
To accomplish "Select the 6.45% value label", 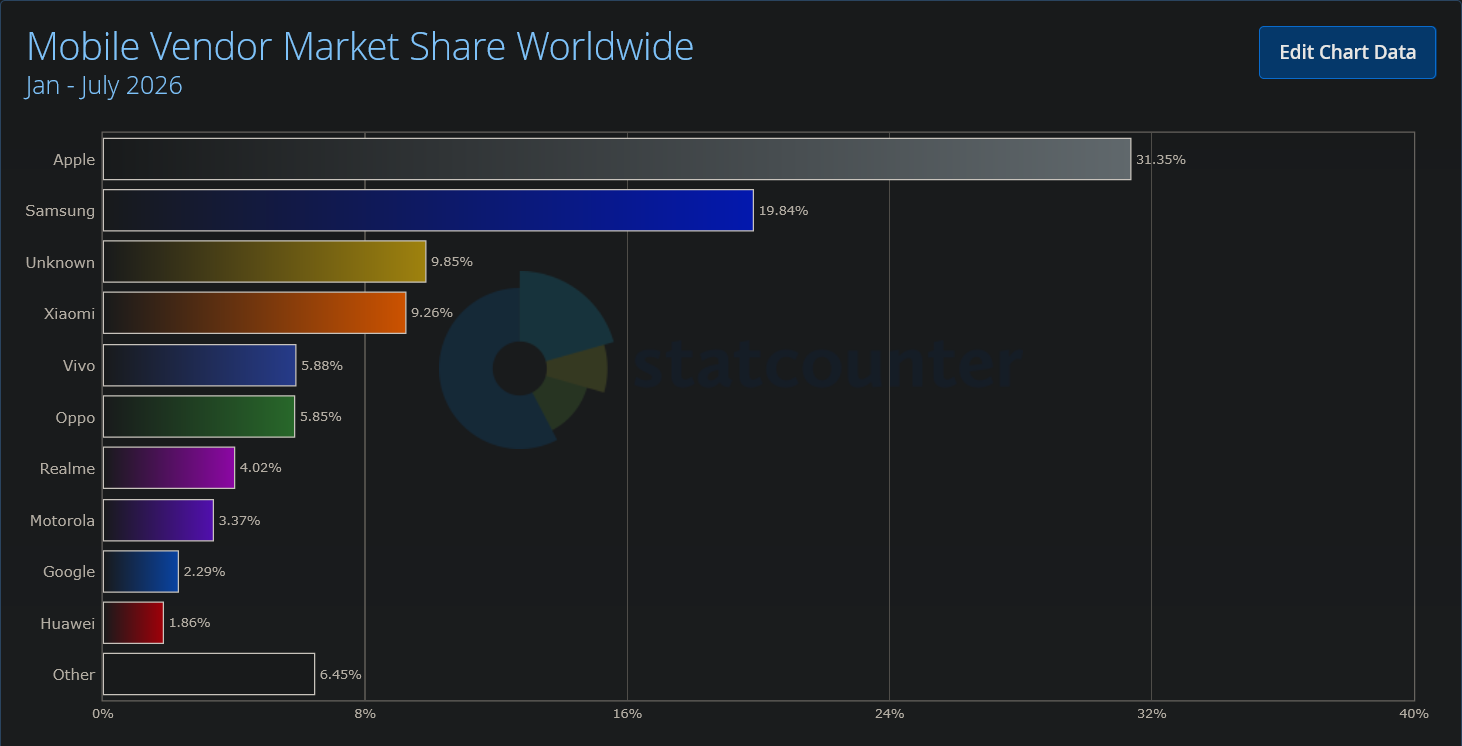I will point(341,675).
